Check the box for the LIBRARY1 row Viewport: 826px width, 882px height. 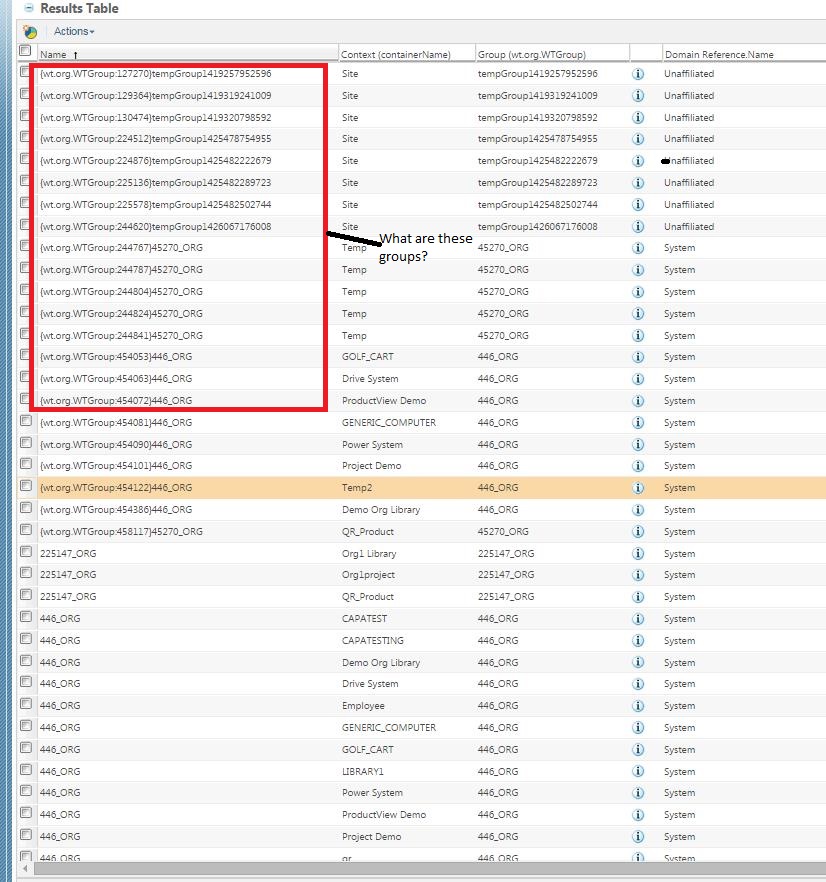click(25, 770)
